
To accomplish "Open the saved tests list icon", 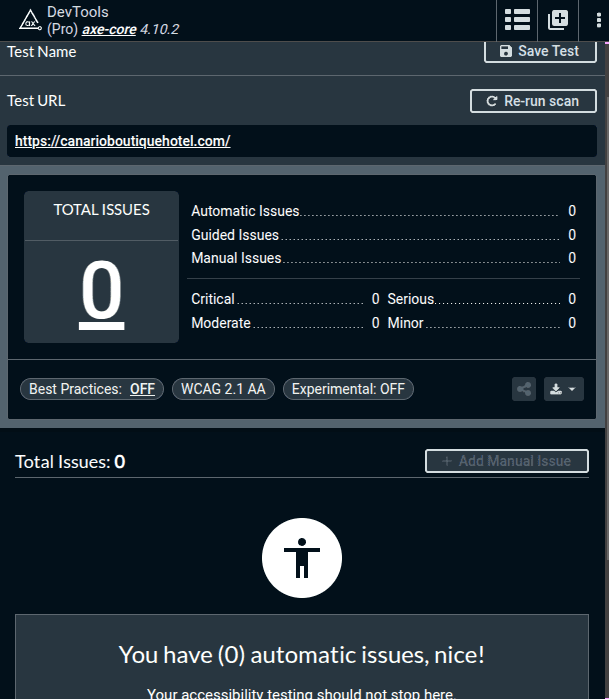I will (517, 20).
